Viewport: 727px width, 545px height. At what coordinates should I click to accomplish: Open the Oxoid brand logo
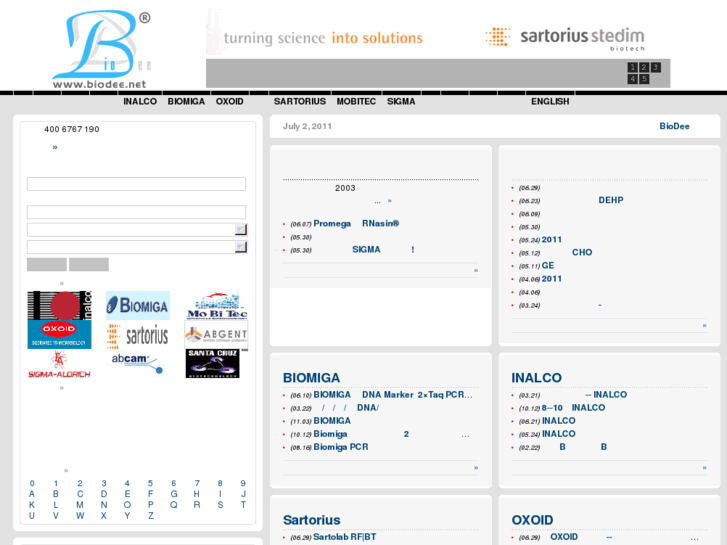59,334
